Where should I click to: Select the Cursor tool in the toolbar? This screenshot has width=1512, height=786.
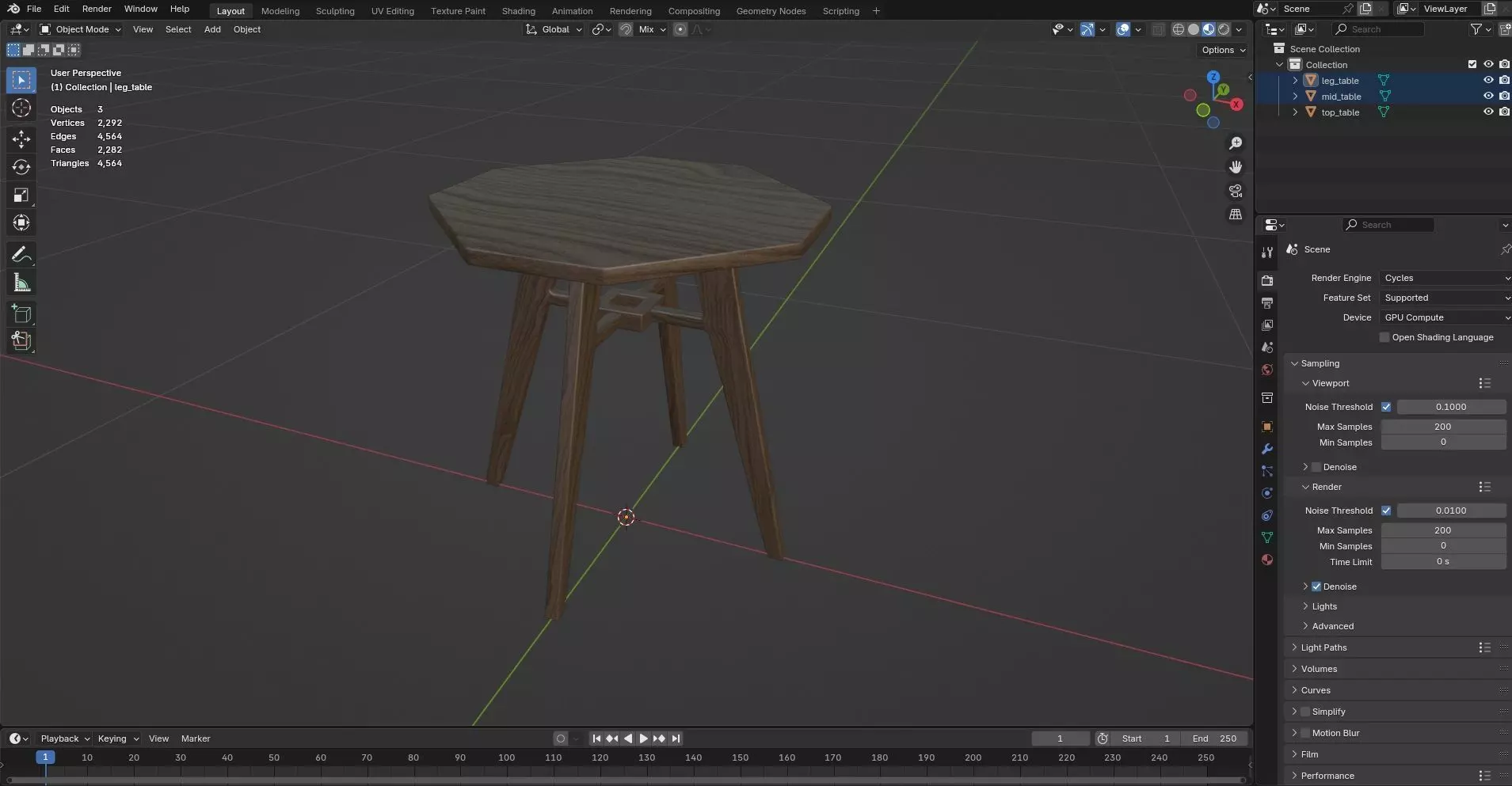tap(21, 108)
